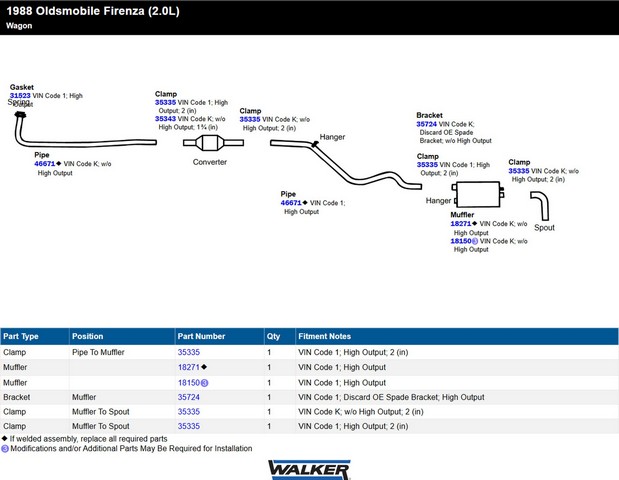Click the Fitment Notes column header
Image resolution: width=619 pixels, height=480 pixels.
tap(324, 337)
